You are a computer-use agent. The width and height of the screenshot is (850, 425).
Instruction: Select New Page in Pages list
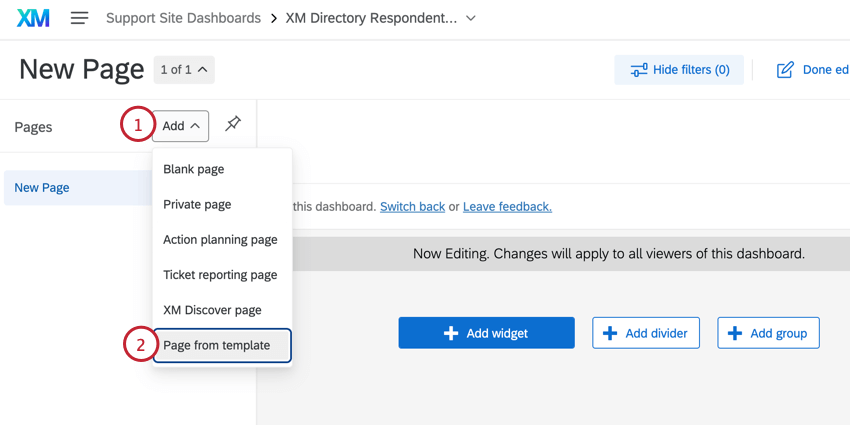pyautogui.click(x=42, y=188)
